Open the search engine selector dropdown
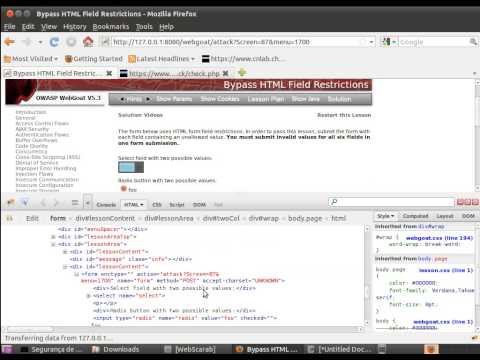Viewport: 480px width, 360px height. 389,42
